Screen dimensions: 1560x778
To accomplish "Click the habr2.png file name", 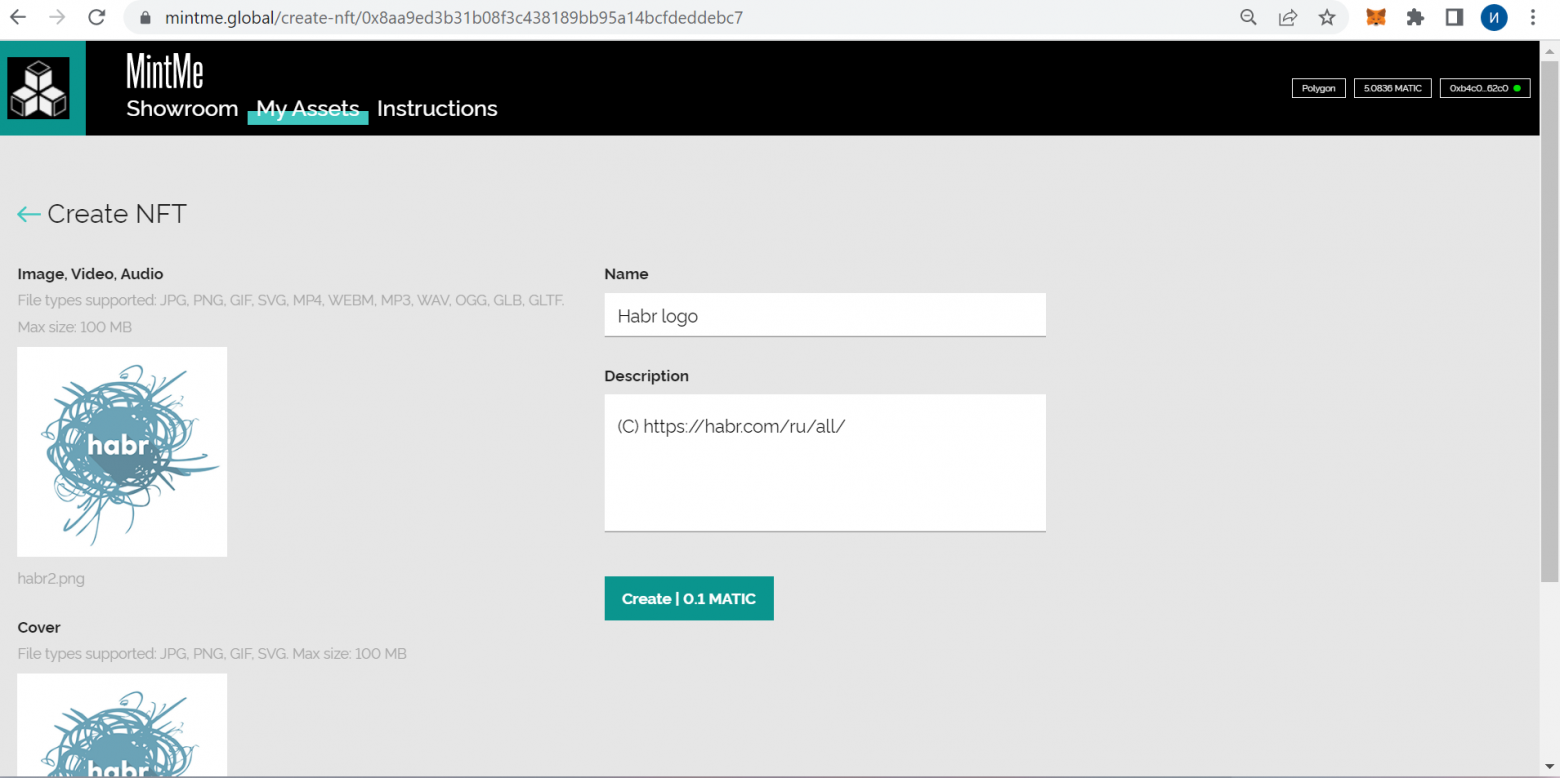I will [x=51, y=578].
